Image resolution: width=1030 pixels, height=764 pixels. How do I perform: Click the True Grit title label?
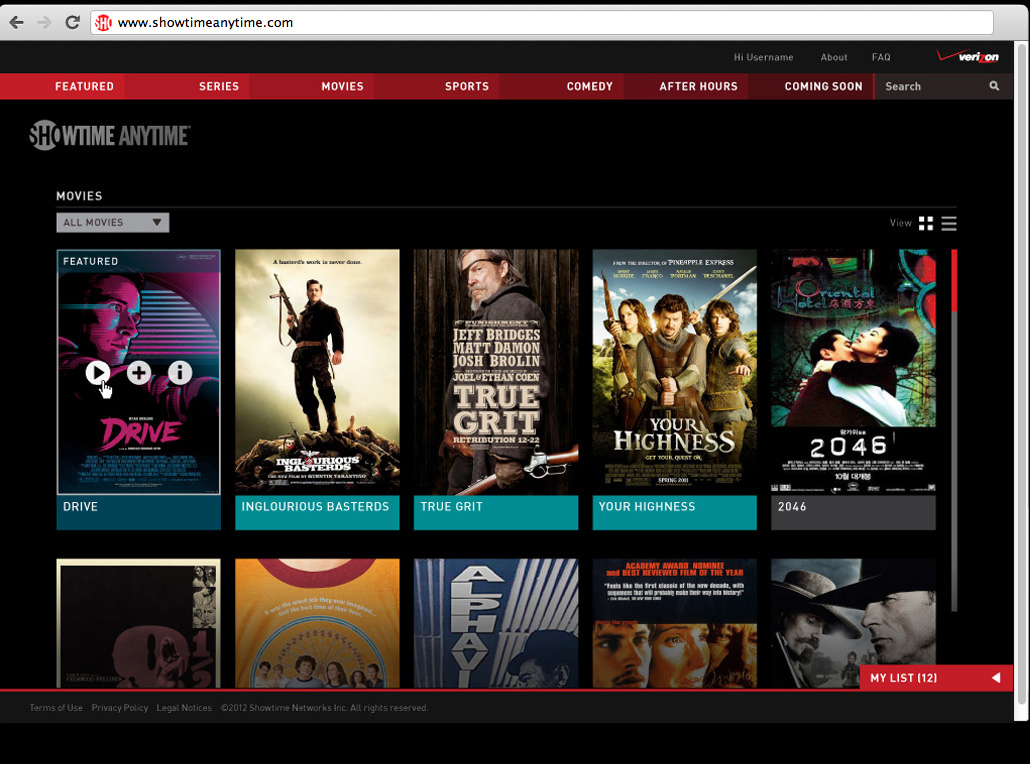[x=451, y=506]
